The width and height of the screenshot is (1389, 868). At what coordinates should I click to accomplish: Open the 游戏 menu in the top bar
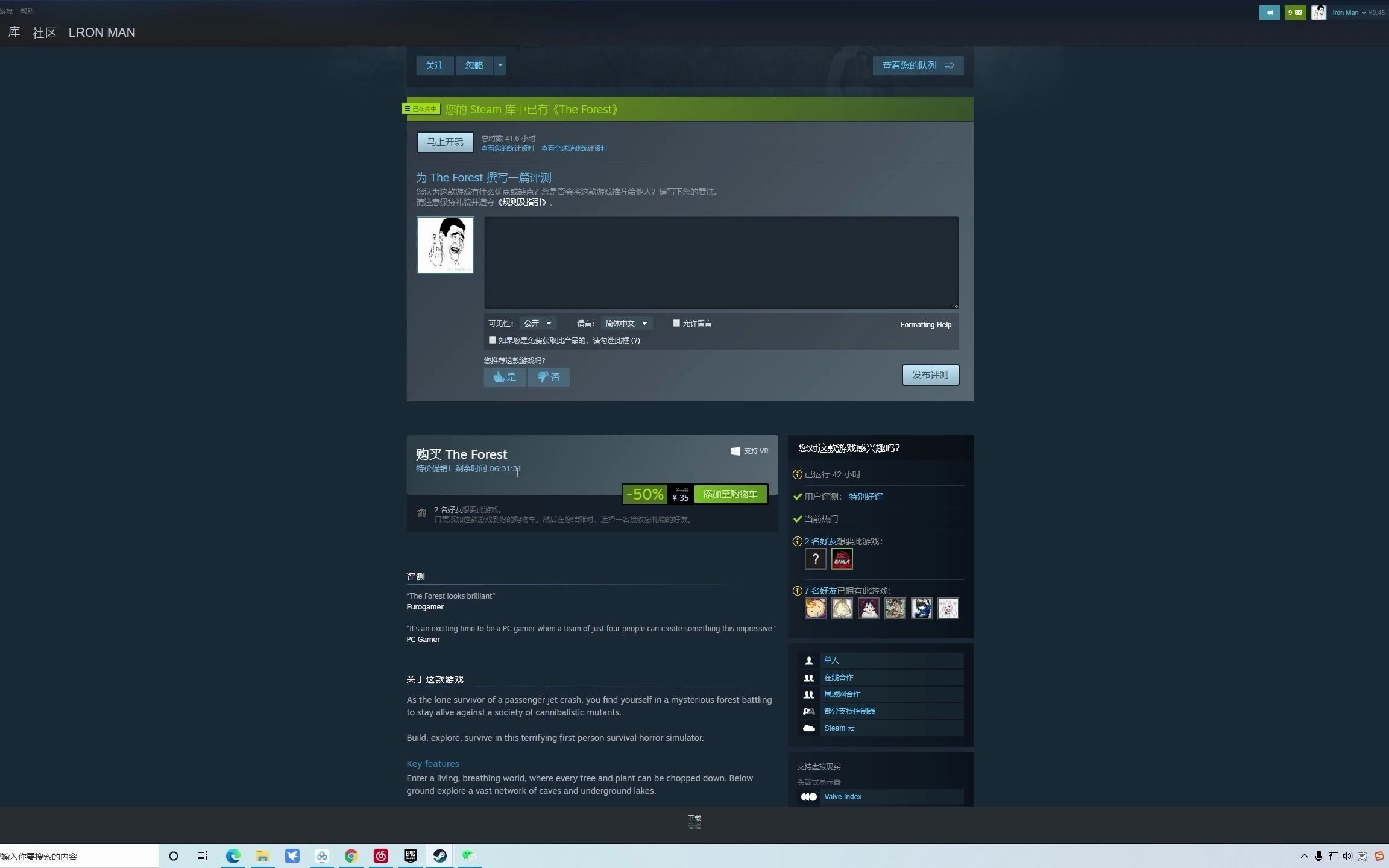[6, 11]
